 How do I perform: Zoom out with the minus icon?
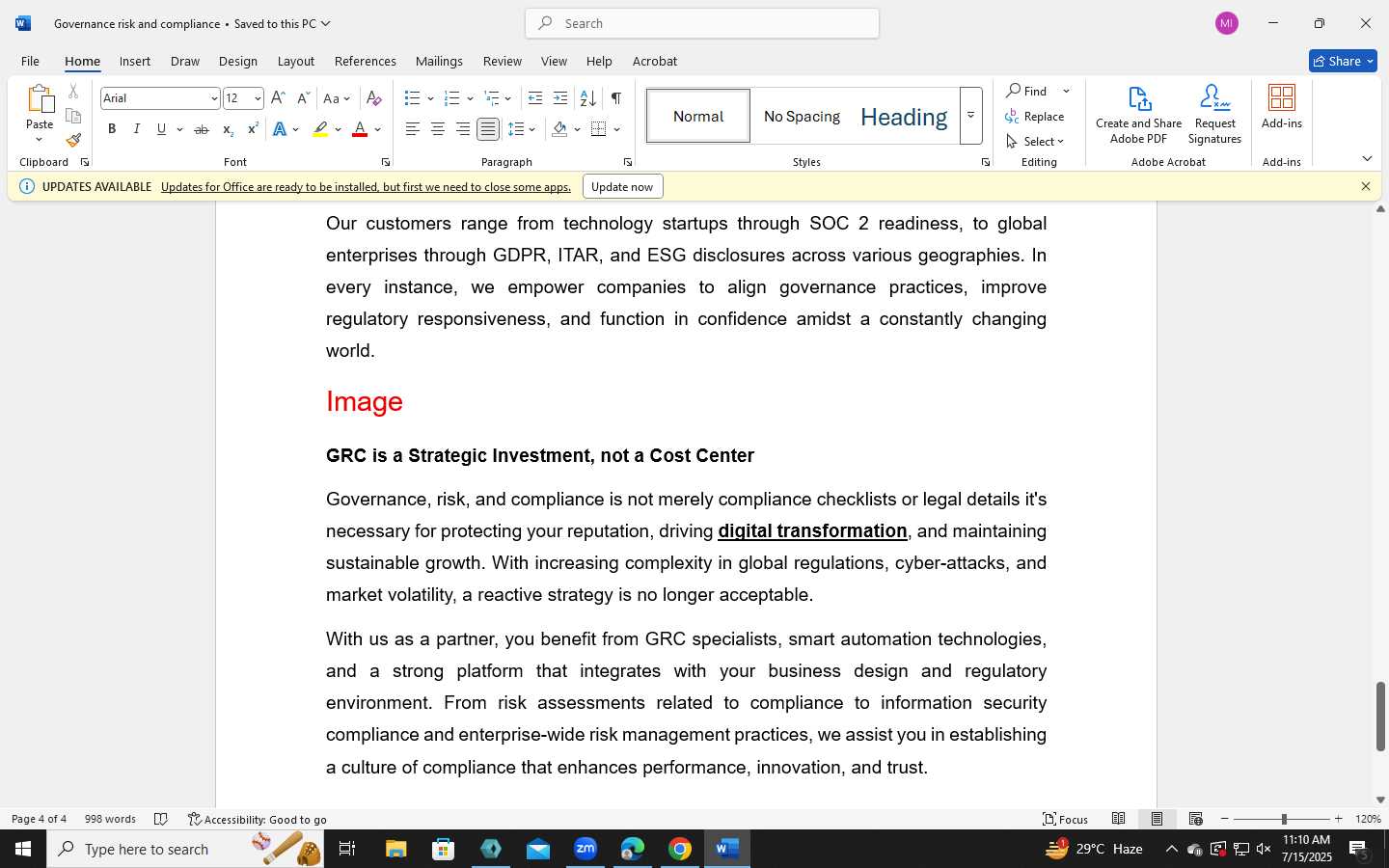click(1225, 819)
